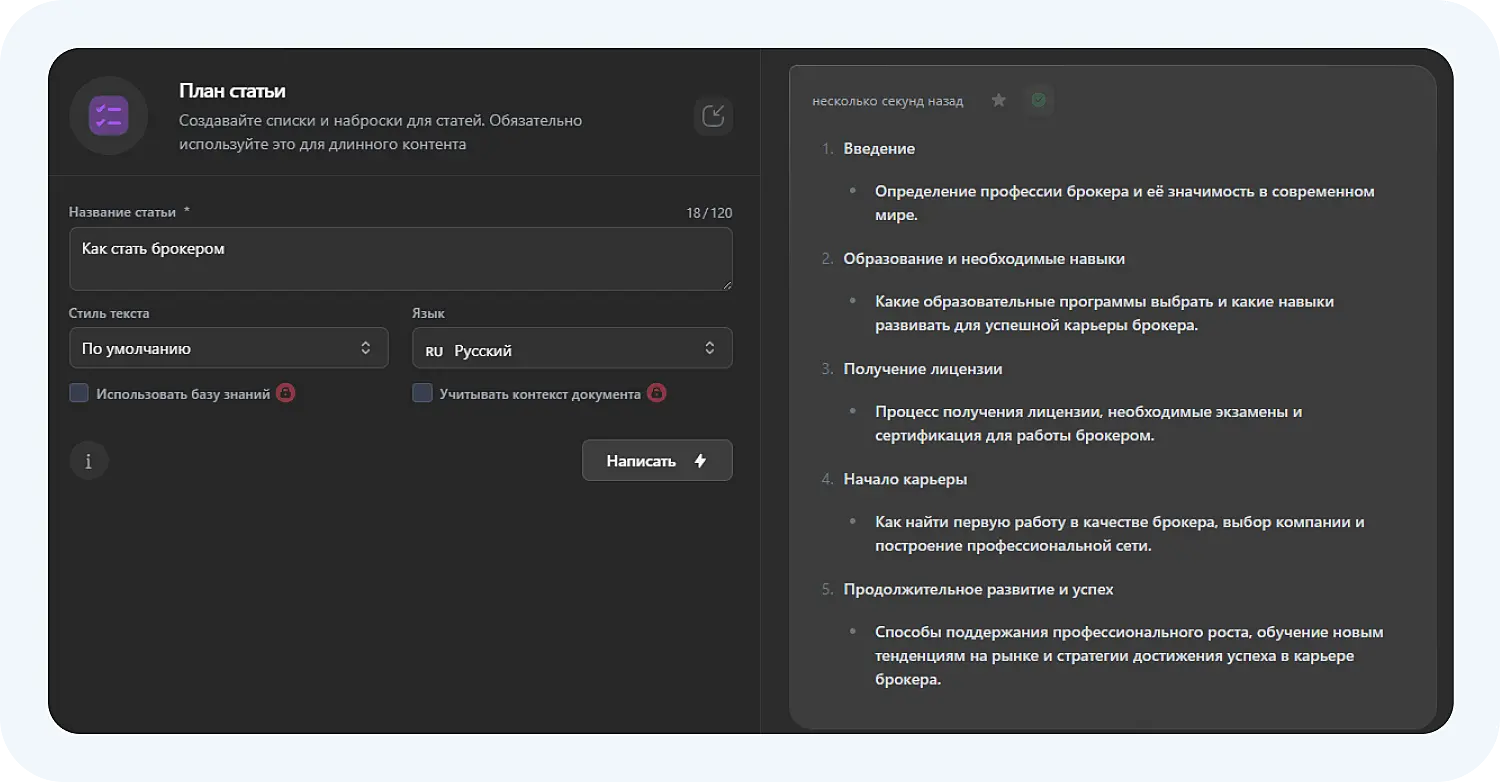Star the generated outline as favorite

point(998,100)
